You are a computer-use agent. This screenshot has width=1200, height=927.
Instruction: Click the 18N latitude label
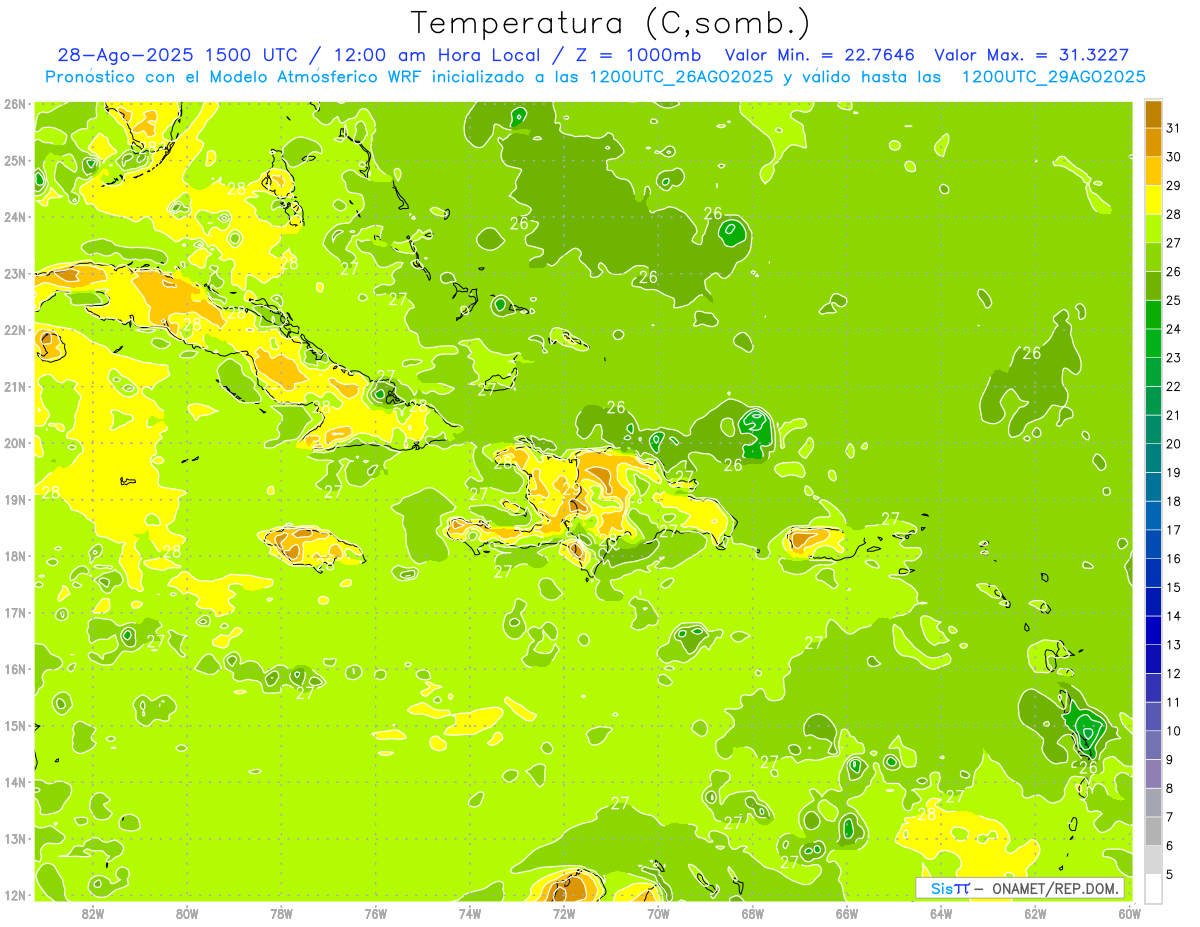coord(15,555)
